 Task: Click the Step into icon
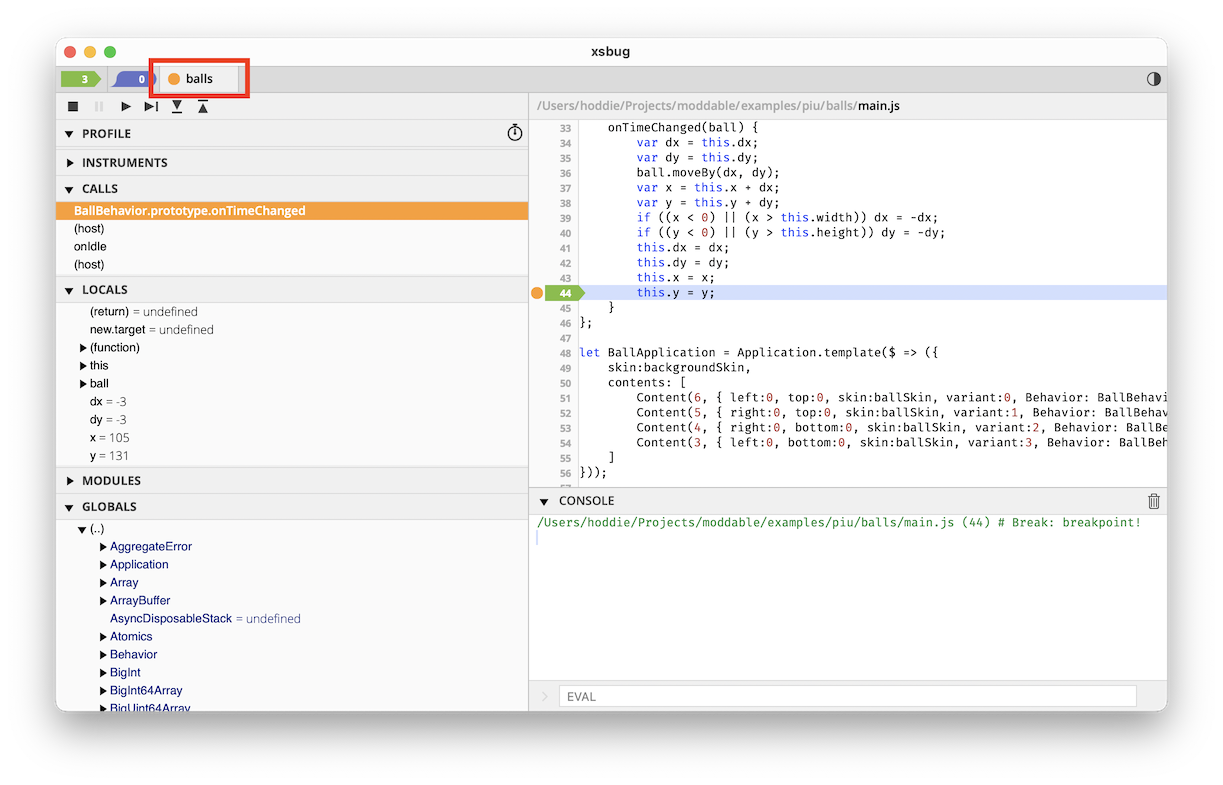coord(177,106)
